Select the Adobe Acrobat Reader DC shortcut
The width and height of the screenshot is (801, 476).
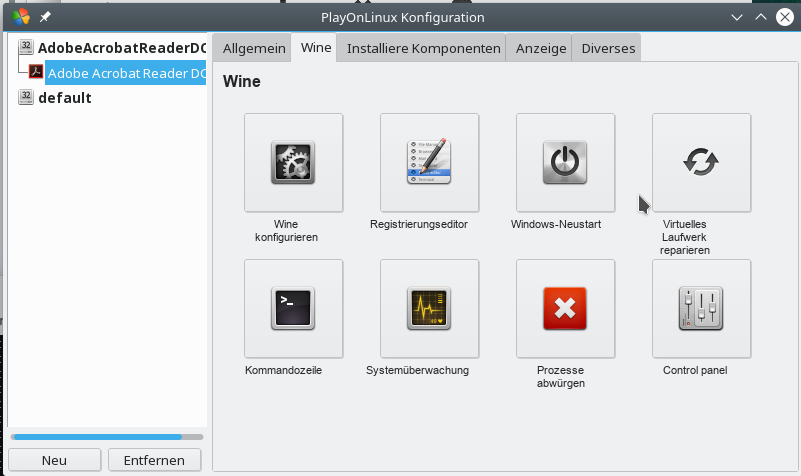(x=126, y=73)
